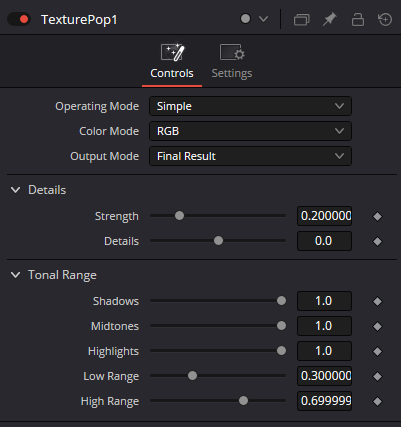Pin the TexturePop1 inspector
401x427 pixels.
pyautogui.click(x=329, y=19)
